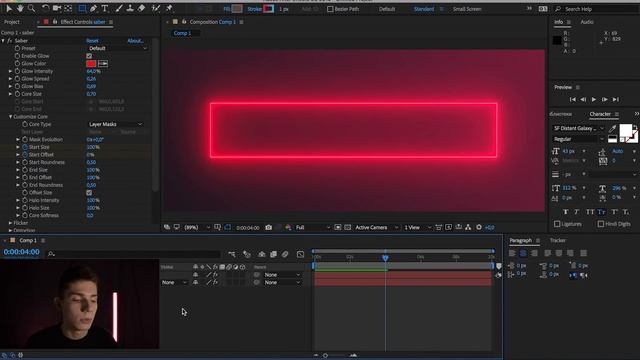This screenshot has width=640, height=360.
Task: Click the About link for Saber
Action: (x=136, y=41)
